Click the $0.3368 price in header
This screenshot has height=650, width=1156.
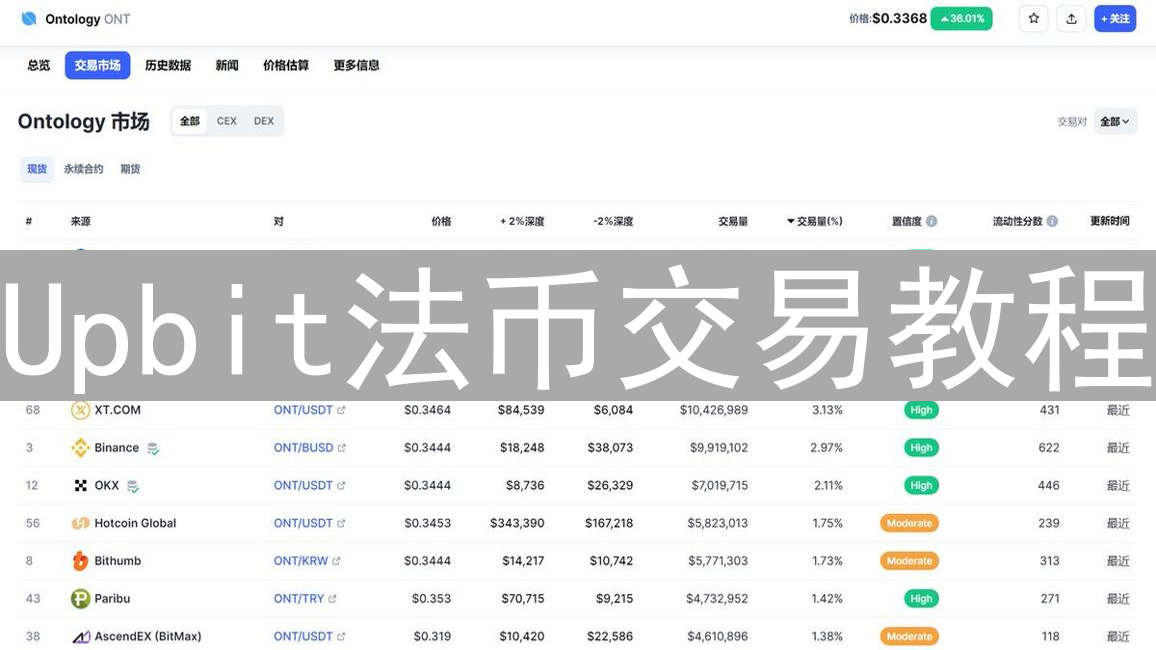point(899,18)
